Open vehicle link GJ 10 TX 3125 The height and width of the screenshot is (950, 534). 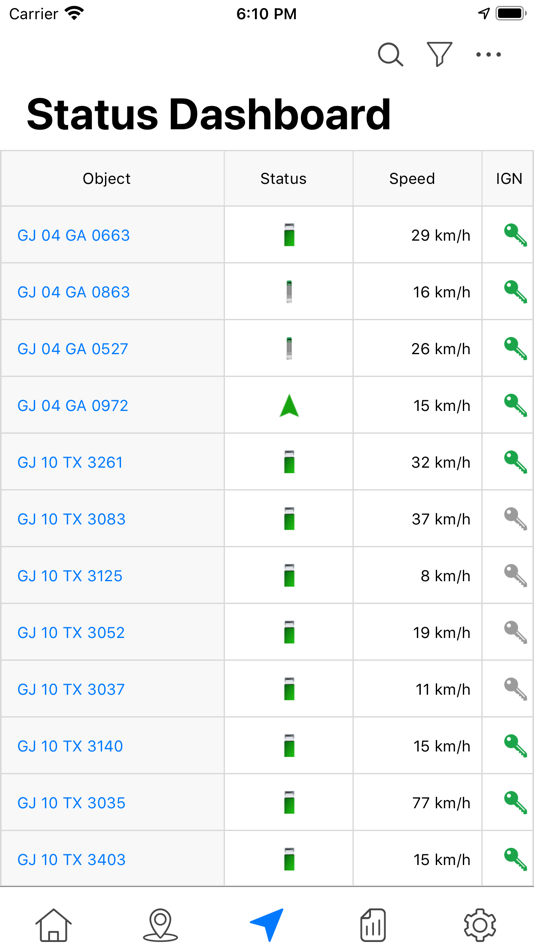pos(70,576)
